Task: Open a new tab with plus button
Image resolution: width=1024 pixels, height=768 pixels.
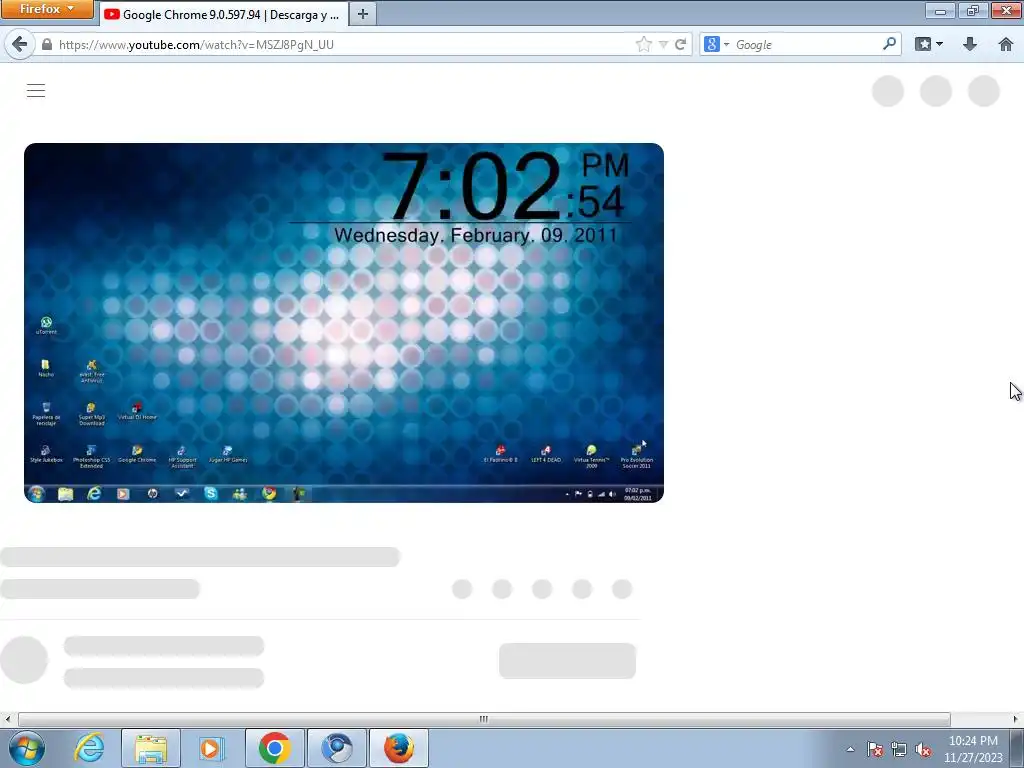Action: point(363,14)
